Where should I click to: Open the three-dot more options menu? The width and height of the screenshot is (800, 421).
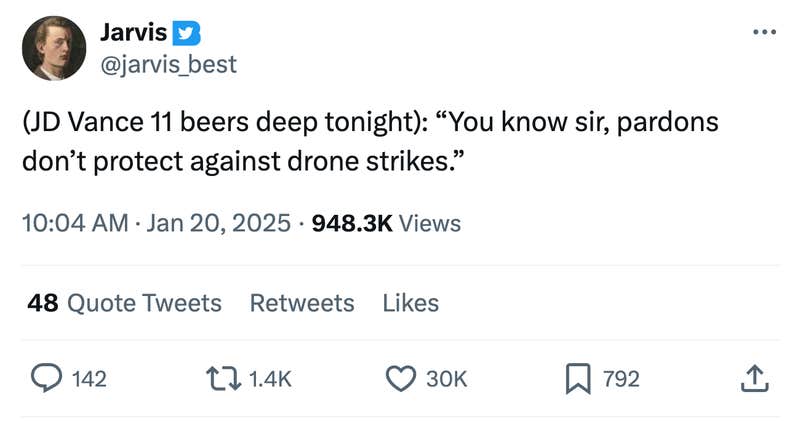[764, 32]
